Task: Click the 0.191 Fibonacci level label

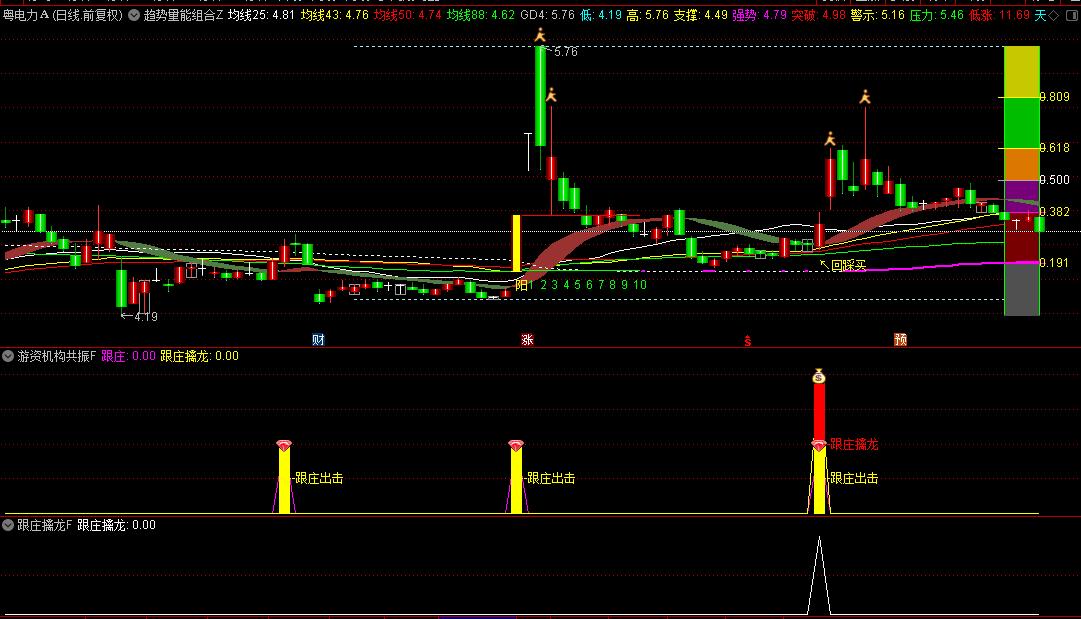Action: (1055, 263)
